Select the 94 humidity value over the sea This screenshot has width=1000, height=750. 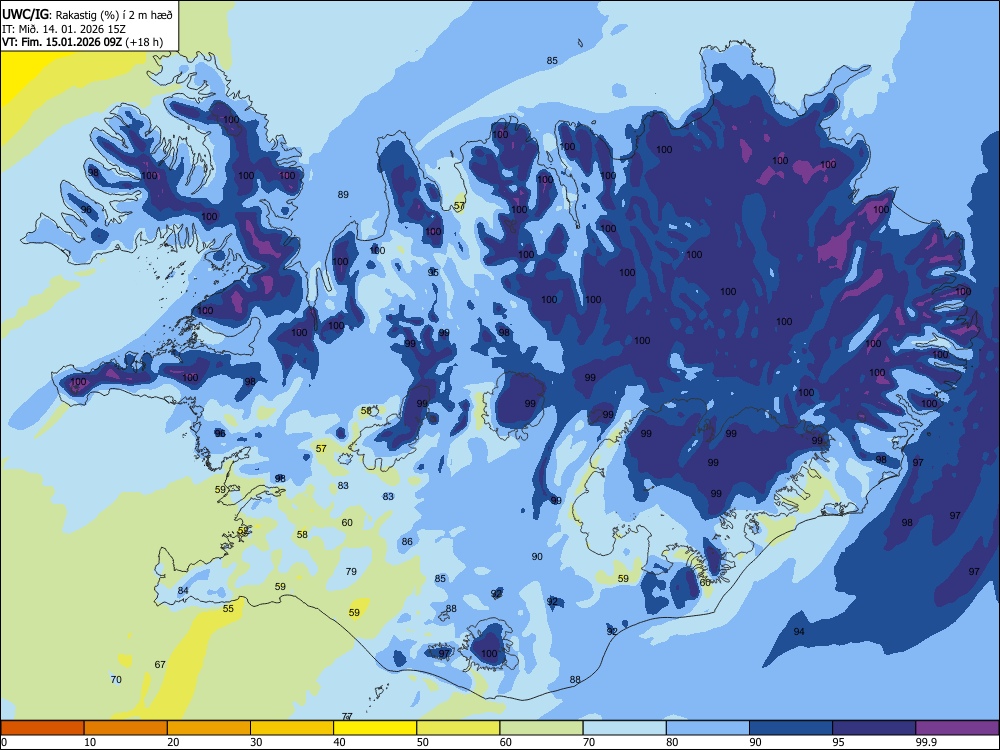799,631
